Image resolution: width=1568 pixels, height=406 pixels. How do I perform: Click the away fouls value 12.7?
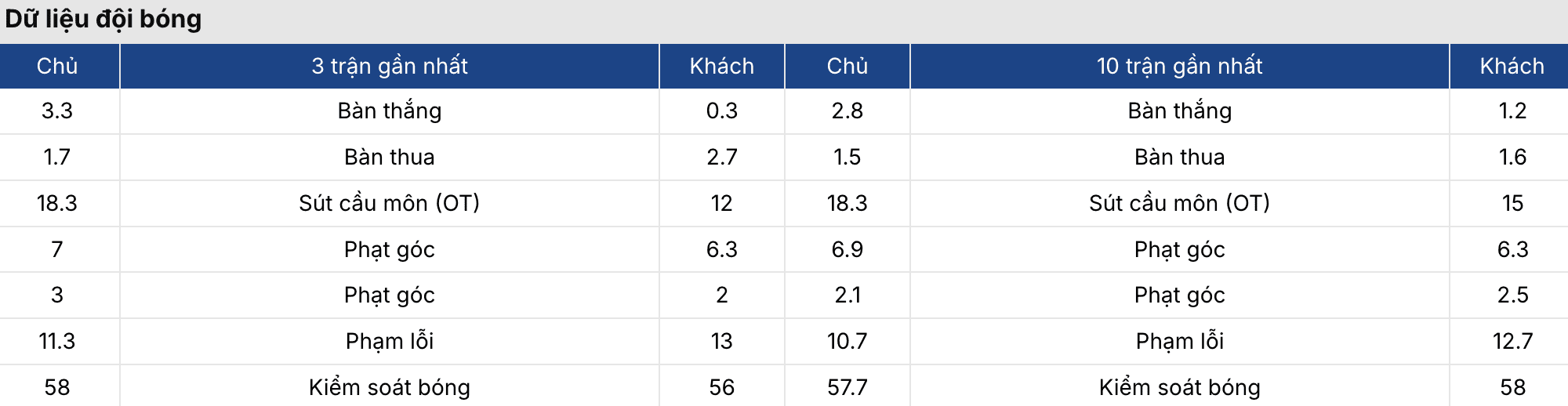(x=1512, y=341)
